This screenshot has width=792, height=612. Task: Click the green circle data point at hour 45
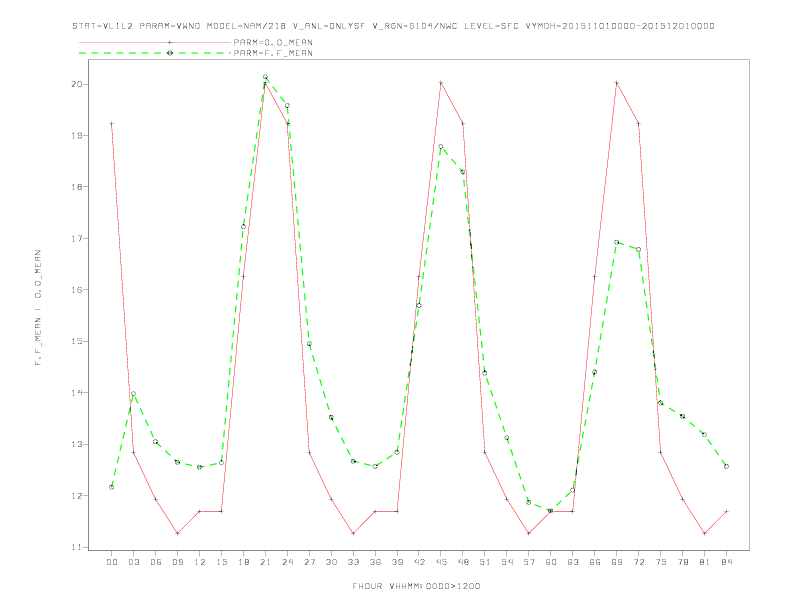click(441, 147)
